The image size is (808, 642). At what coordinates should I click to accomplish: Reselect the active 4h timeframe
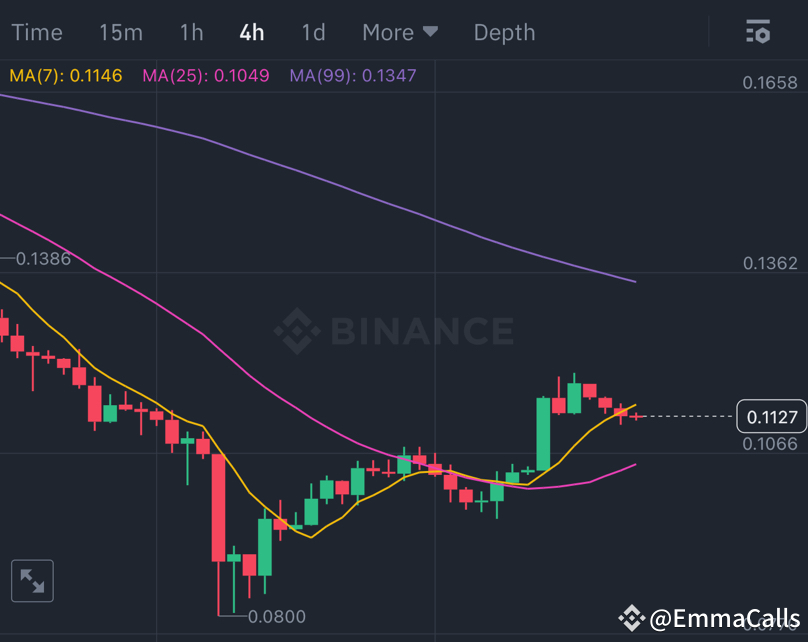[251, 32]
